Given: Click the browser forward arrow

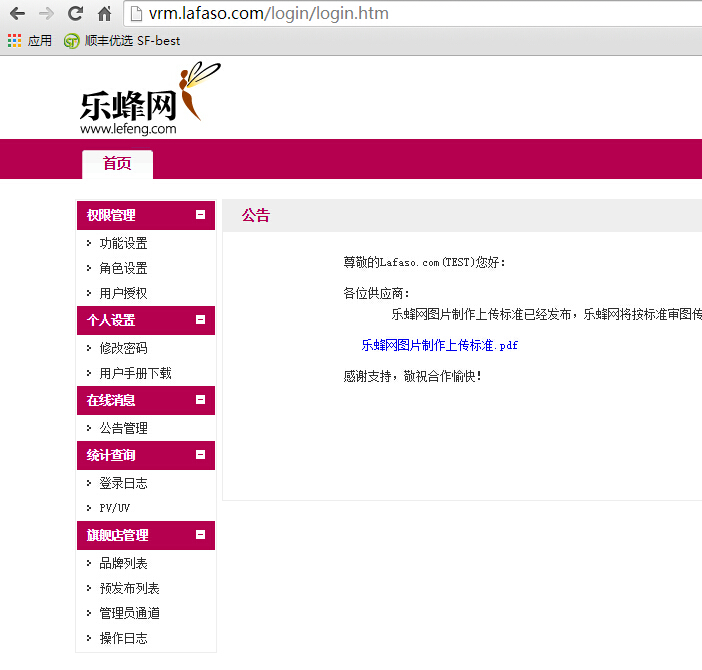Looking at the screenshot, I should coord(46,14).
